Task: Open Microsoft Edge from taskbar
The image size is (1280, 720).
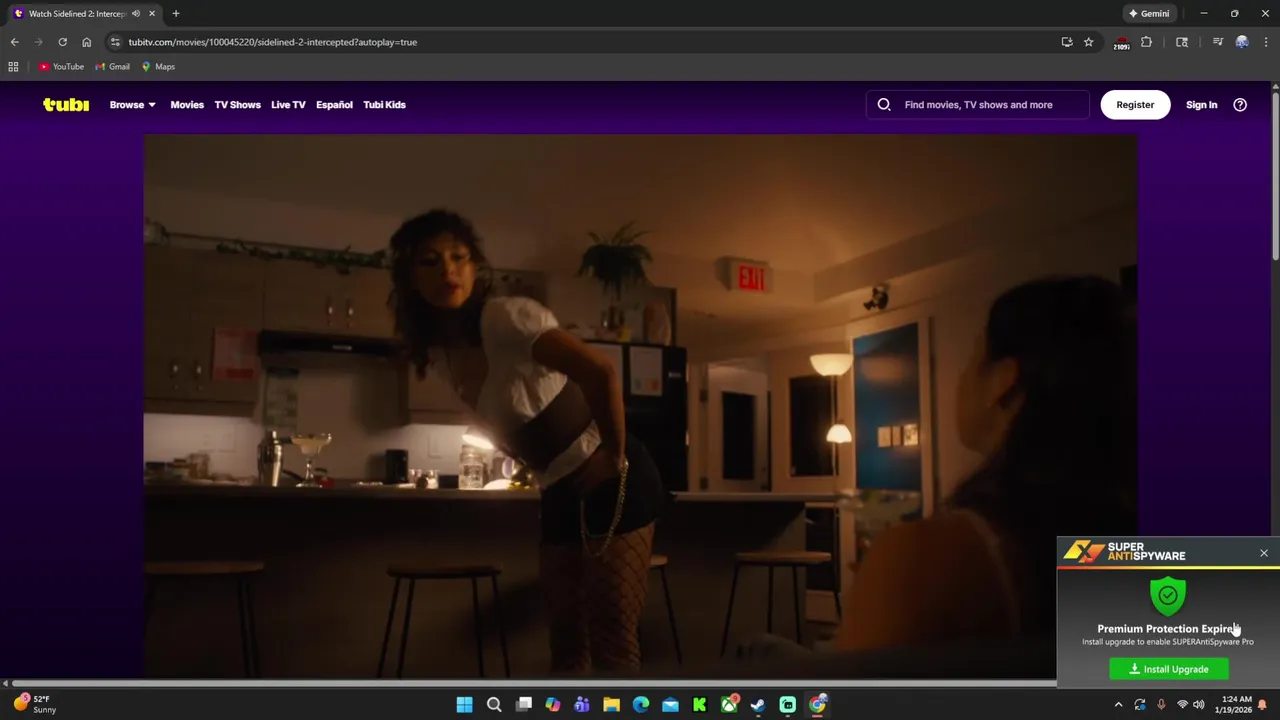Action: pyautogui.click(x=641, y=705)
